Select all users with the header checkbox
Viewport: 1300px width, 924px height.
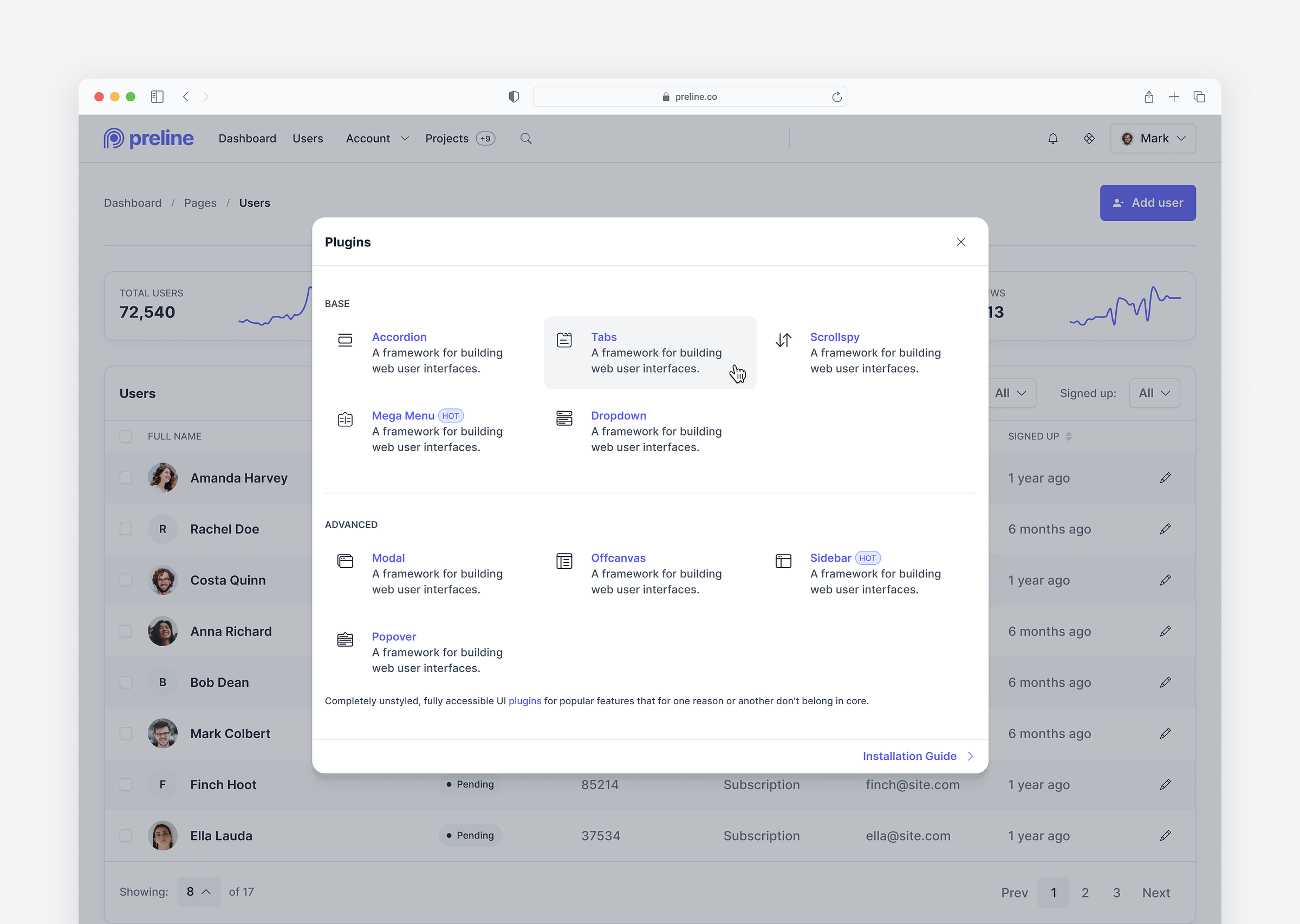click(x=126, y=437)
